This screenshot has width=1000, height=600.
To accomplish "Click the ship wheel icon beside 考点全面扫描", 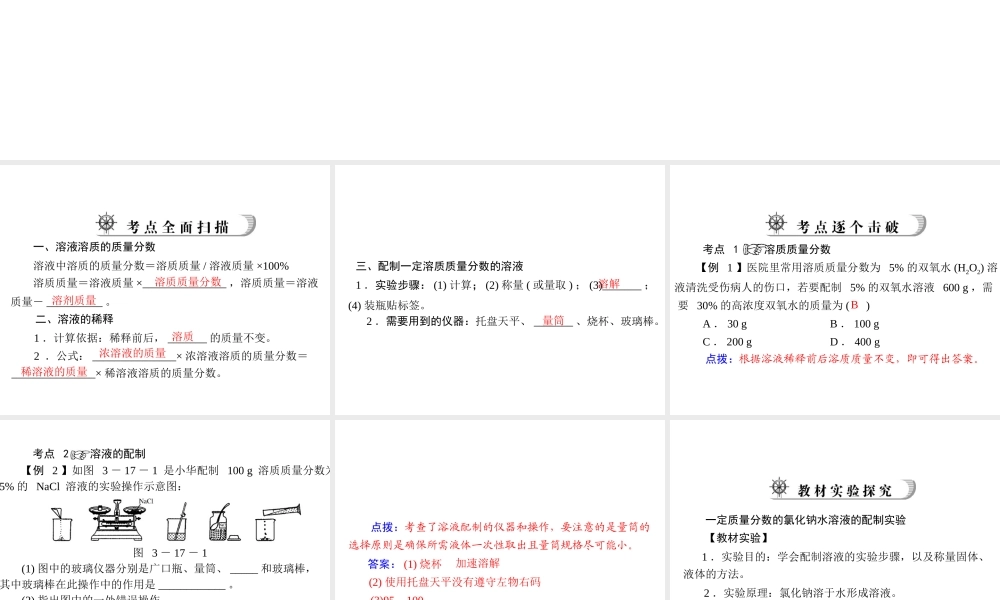I will (x=107, y=223).
